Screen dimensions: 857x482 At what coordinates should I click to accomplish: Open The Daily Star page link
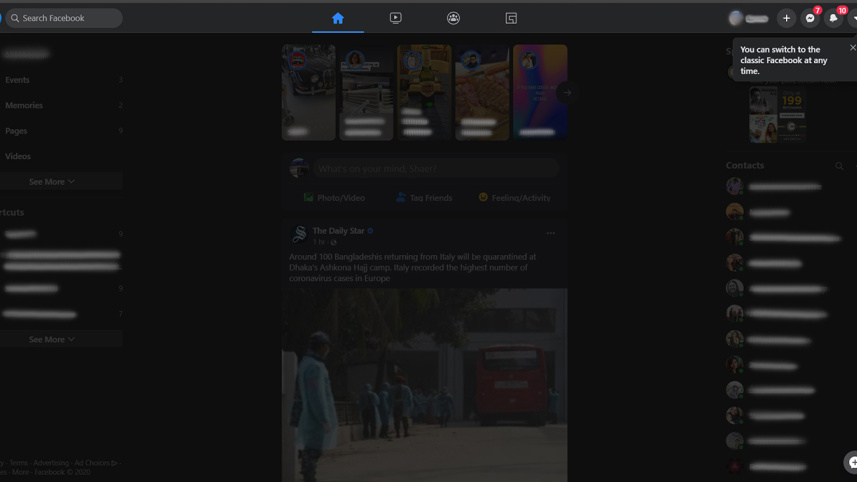pos(338,231)
